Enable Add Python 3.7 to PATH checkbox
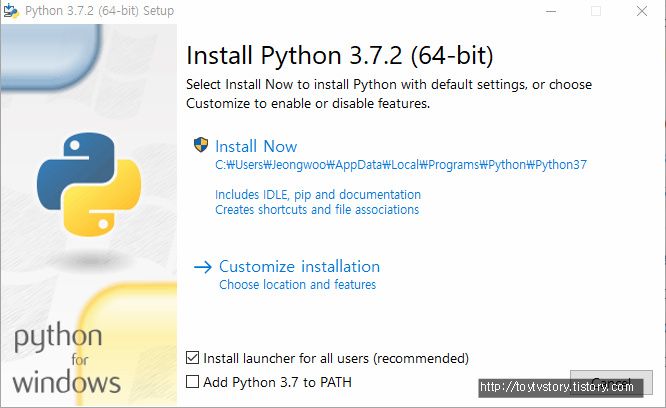 (192, 382)
